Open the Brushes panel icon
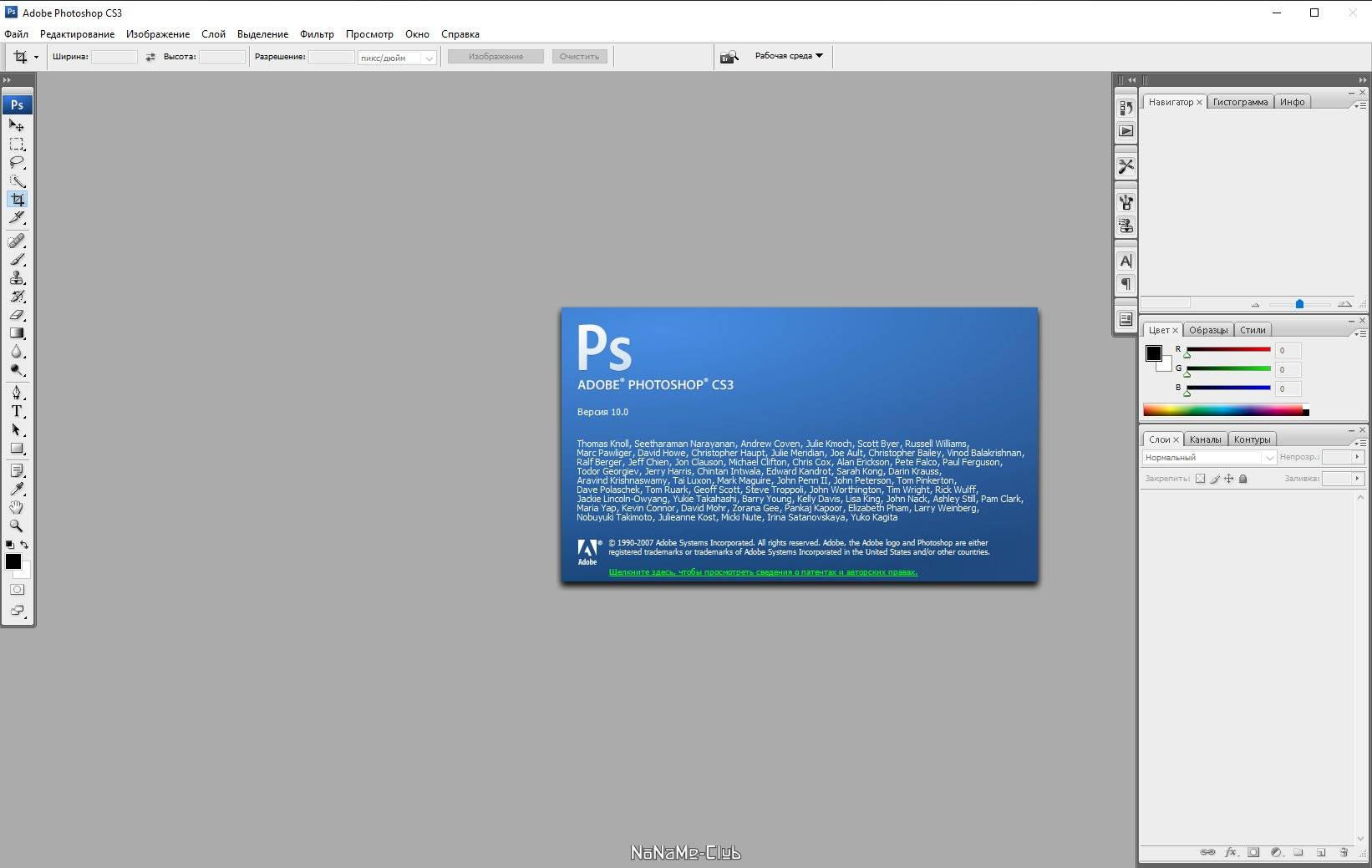This screenshot has height=868, width=1372. pos(1126,201)
